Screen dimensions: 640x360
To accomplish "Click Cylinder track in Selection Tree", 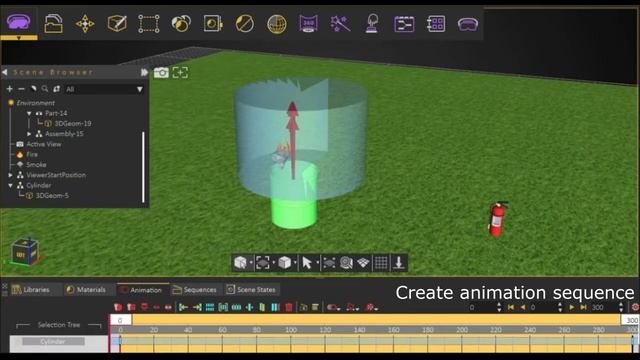I will (x=53, y=341).
